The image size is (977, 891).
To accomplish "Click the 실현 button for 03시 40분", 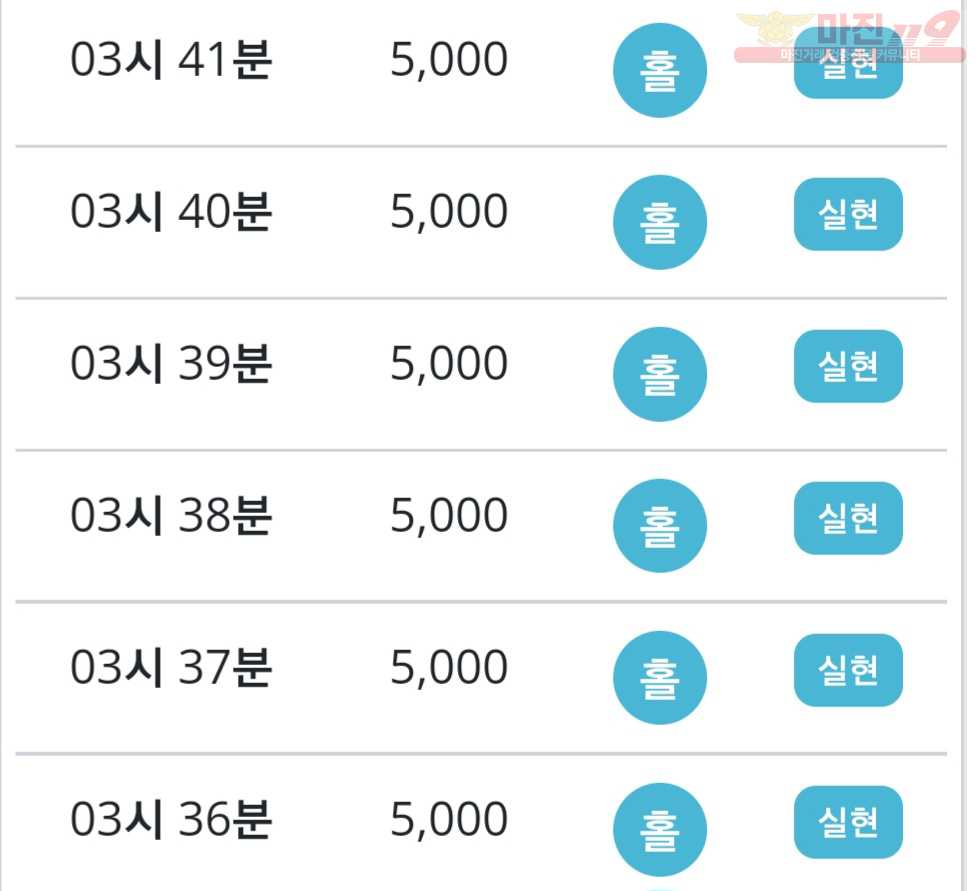I will 848,214.
